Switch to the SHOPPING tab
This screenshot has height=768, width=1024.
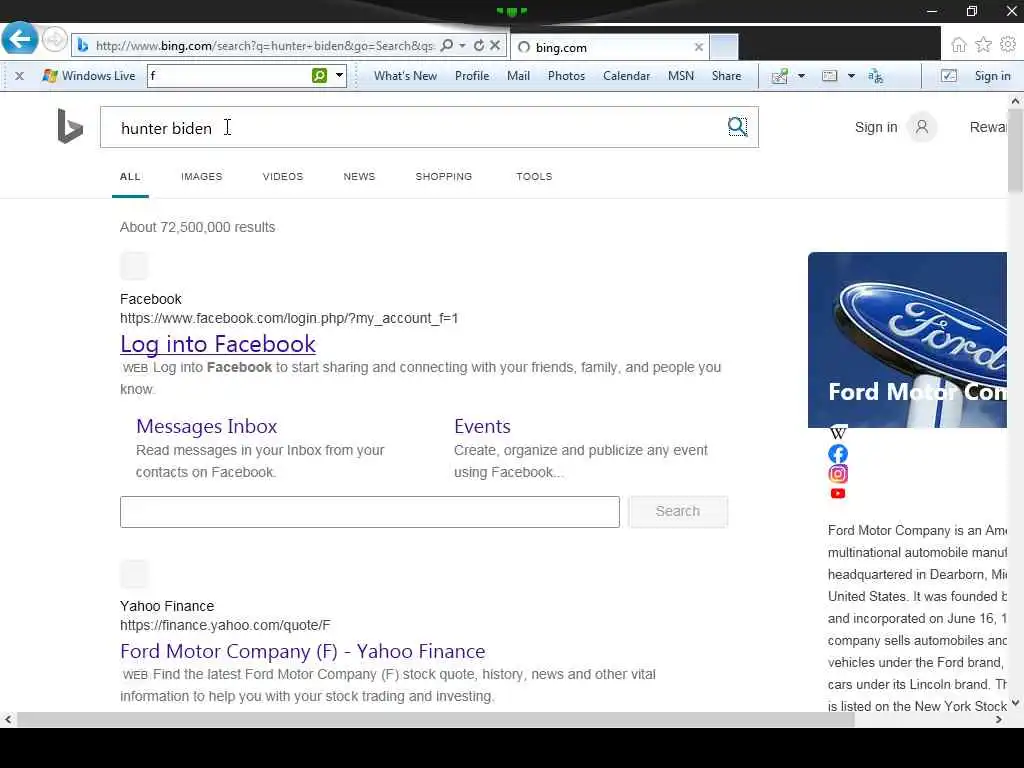(443, 176)
